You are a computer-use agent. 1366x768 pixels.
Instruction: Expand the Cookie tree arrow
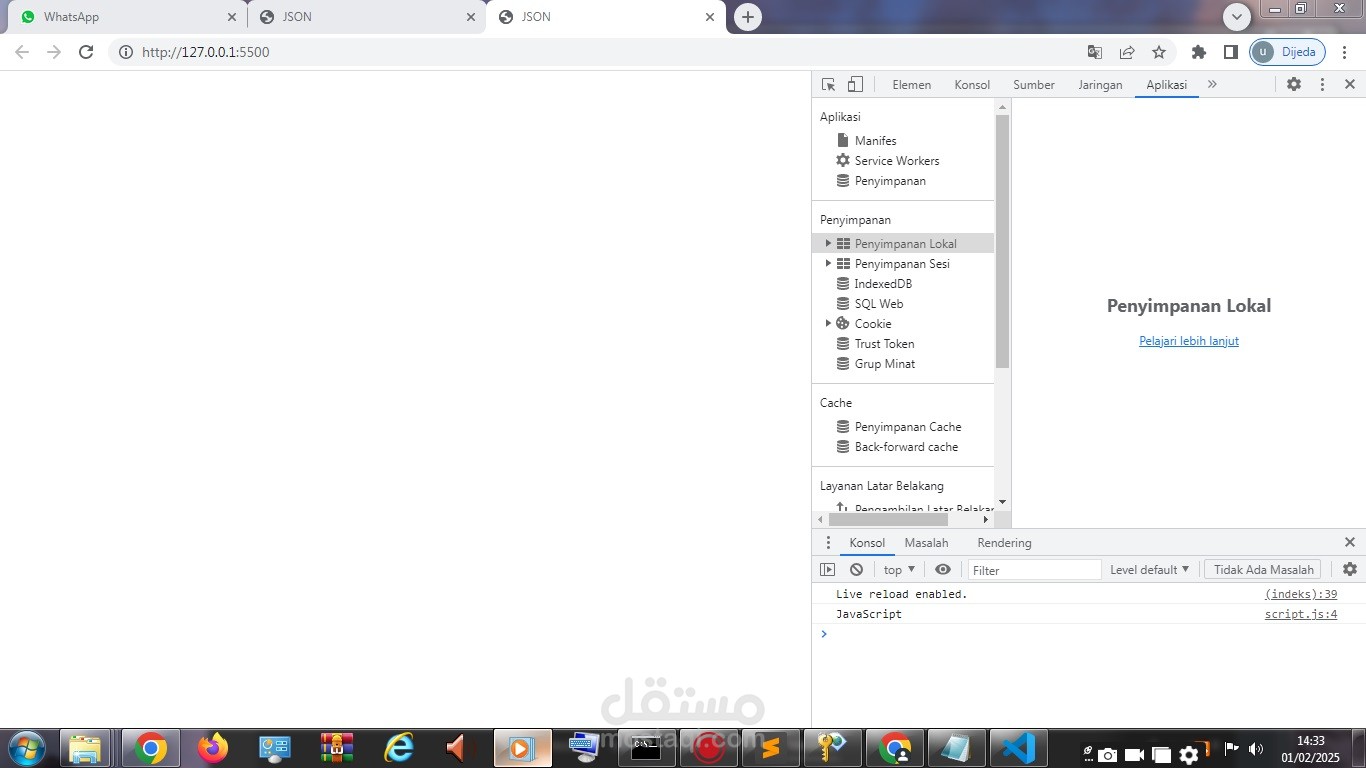(x=828, y=324)
